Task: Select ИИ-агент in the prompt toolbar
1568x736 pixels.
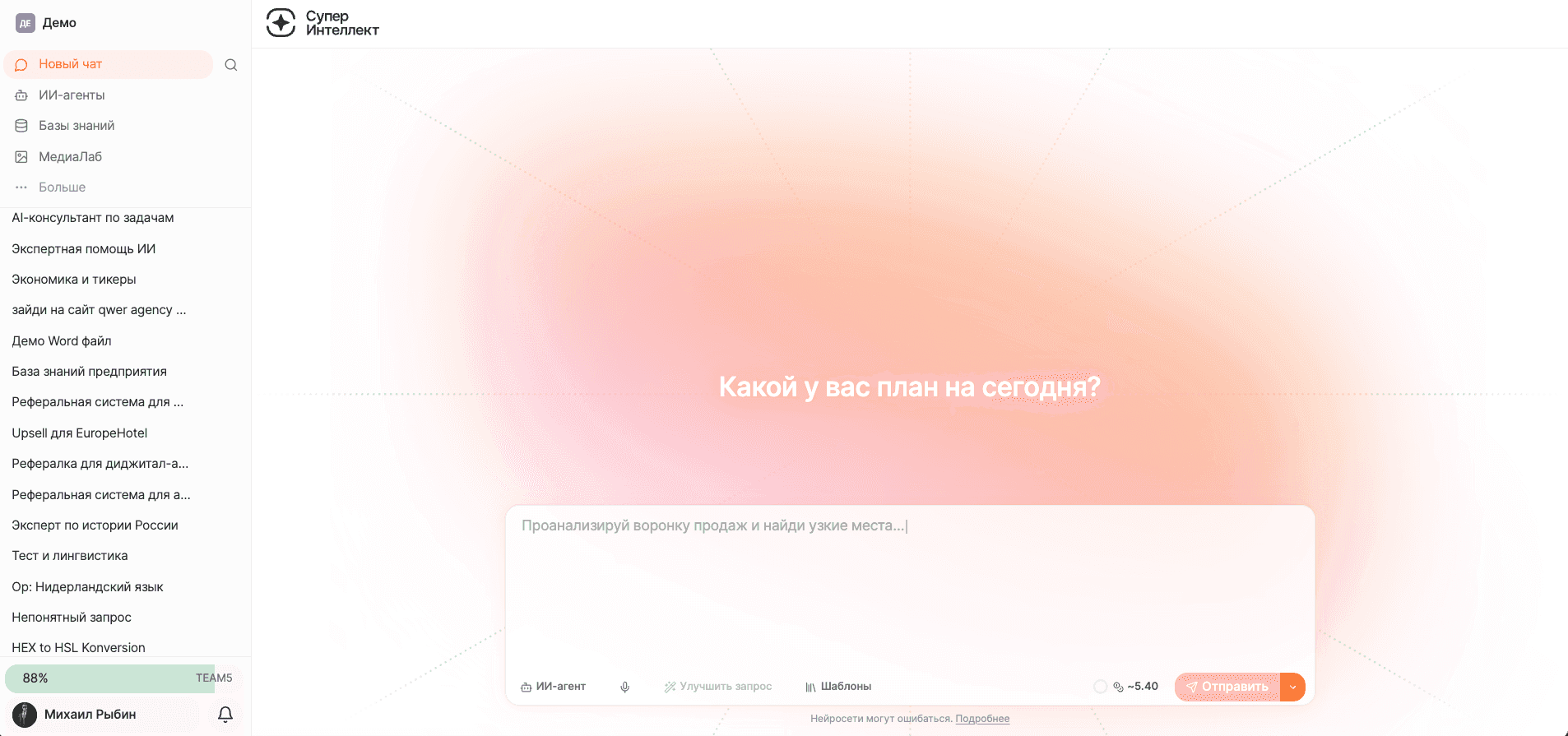Action: click(x=553, y=687)
